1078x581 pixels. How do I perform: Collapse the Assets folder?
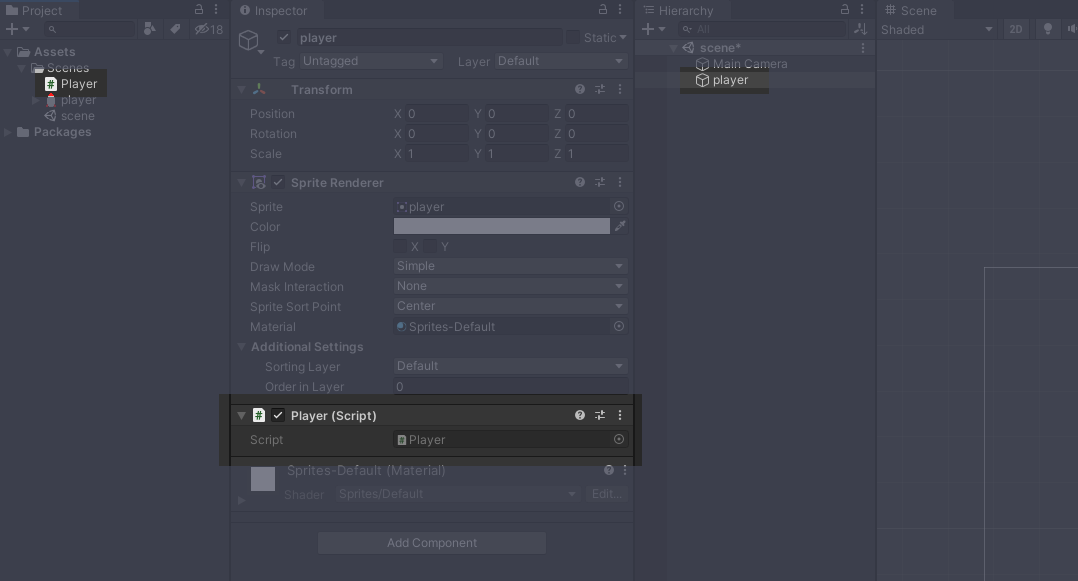8,52
